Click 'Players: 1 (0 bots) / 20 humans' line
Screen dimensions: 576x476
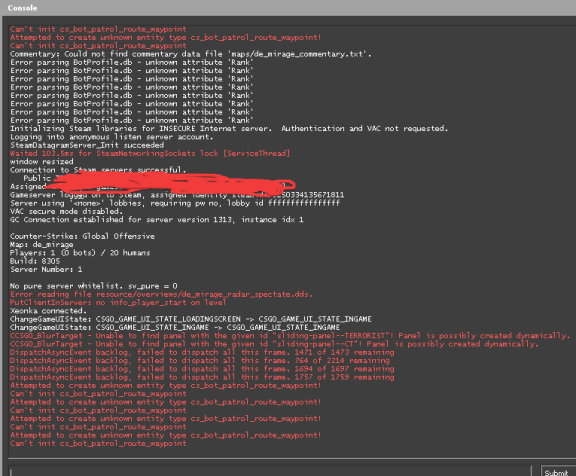[80, 253]
